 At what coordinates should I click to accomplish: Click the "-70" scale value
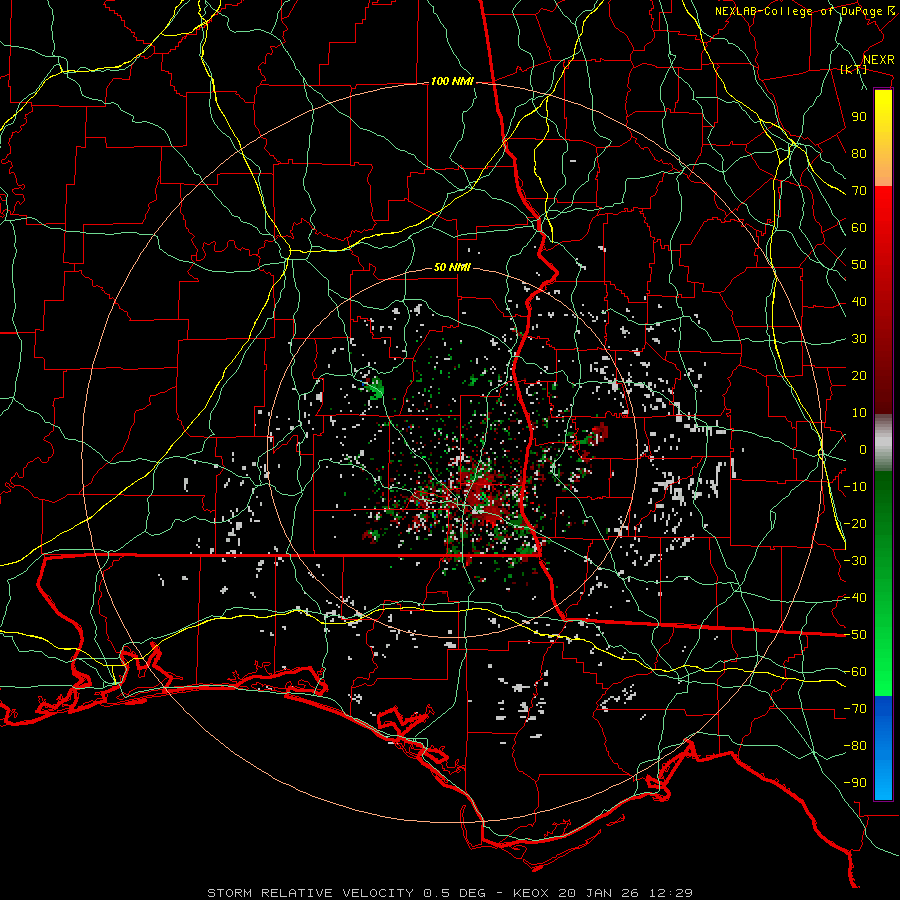[855, 709]
